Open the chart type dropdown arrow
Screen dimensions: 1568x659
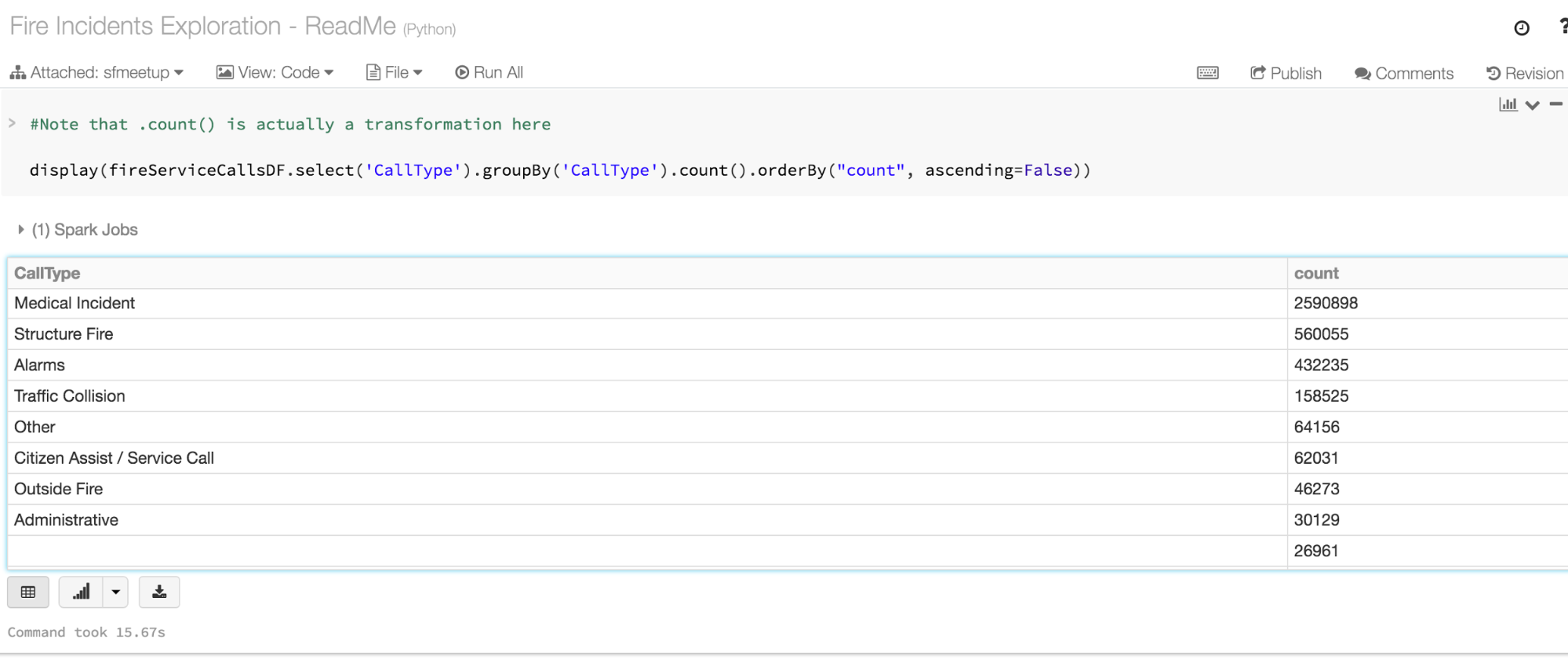click(x=115, y=592)
